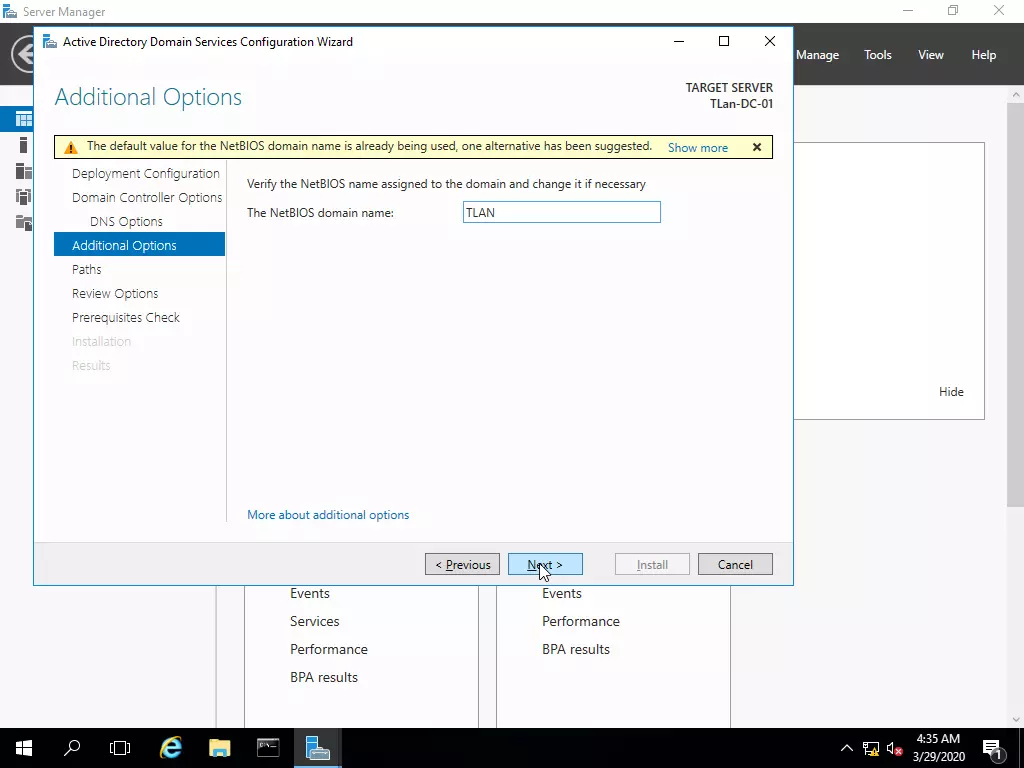This screenshot has width=1024, height=768.
Task: Open the Manage menu in Server Manager
Action: pyautogui.click(x=817, y=55)
